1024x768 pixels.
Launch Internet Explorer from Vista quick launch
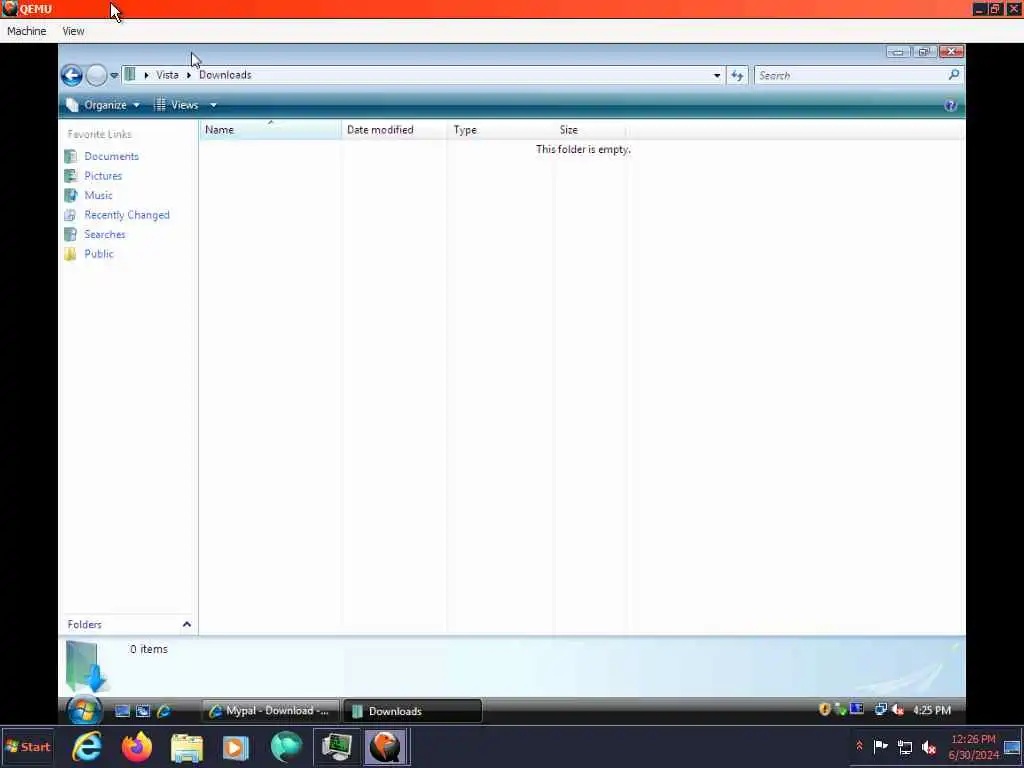(164, 711)
